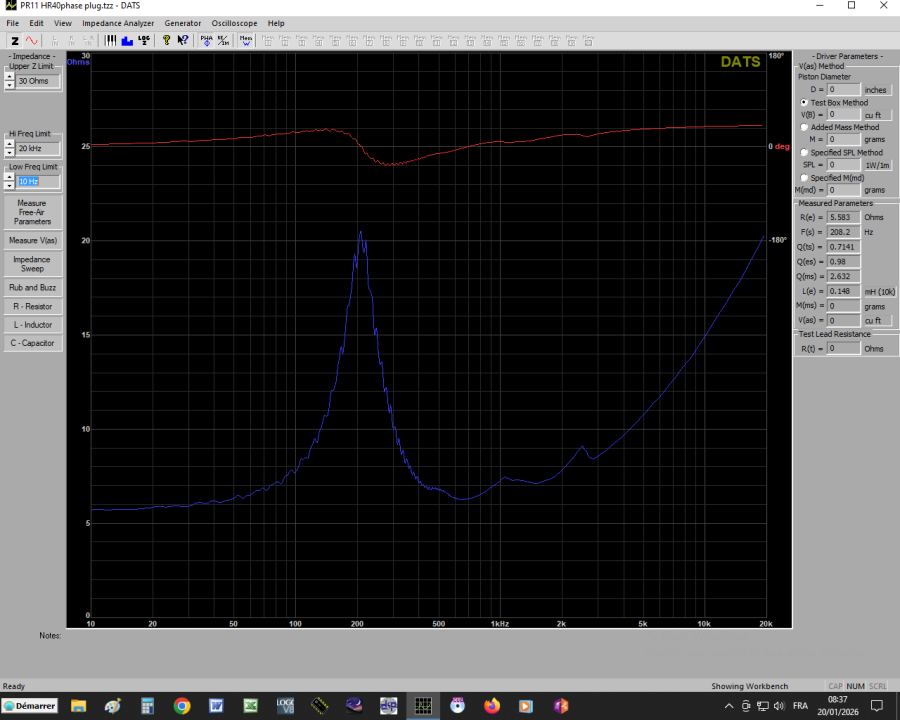Click the context help arrow icon
Screen dimensions: 900x720
click(x=183, y=40)
